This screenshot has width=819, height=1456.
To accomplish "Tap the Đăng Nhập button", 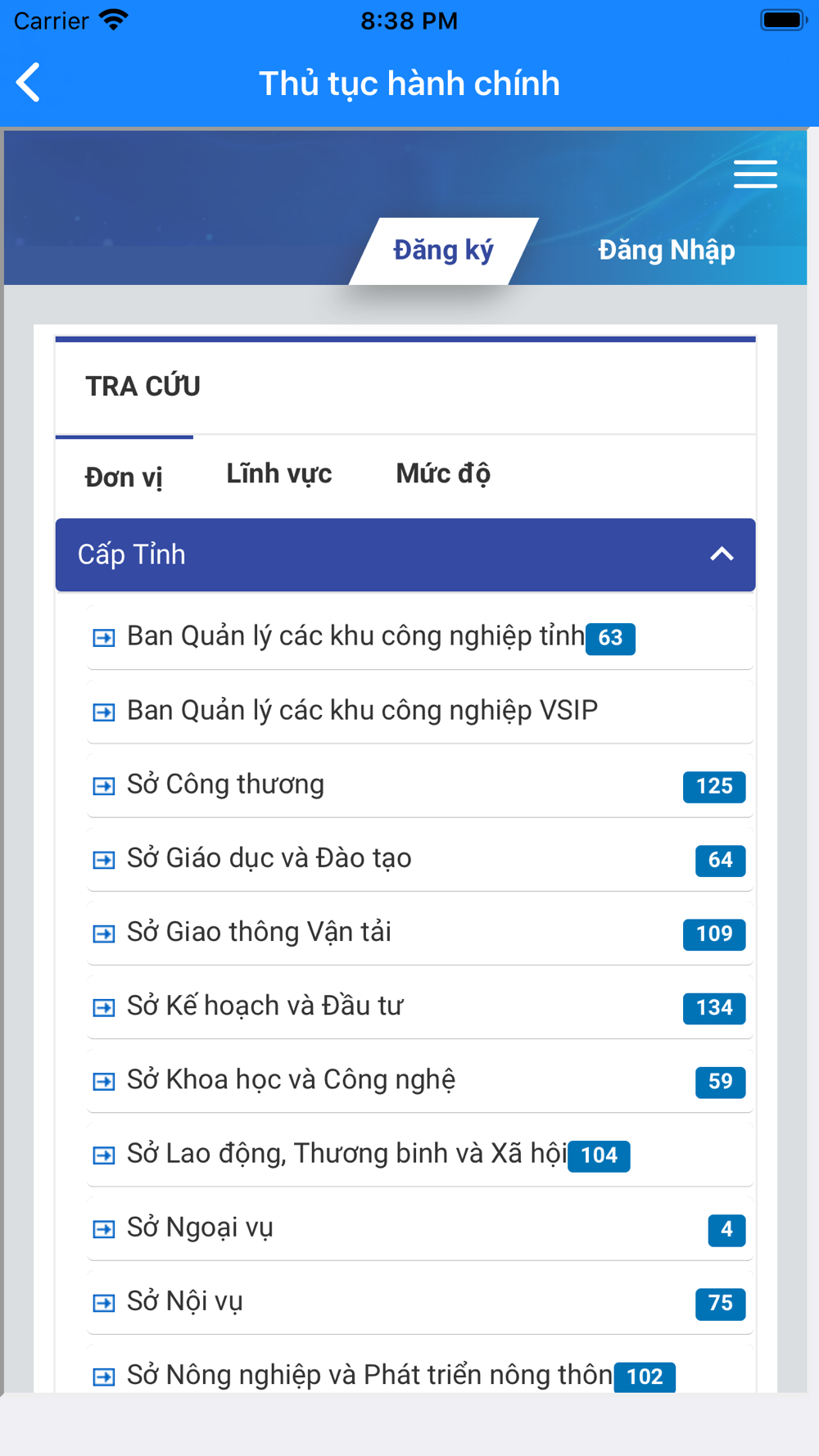I will [x=667, y=251].
